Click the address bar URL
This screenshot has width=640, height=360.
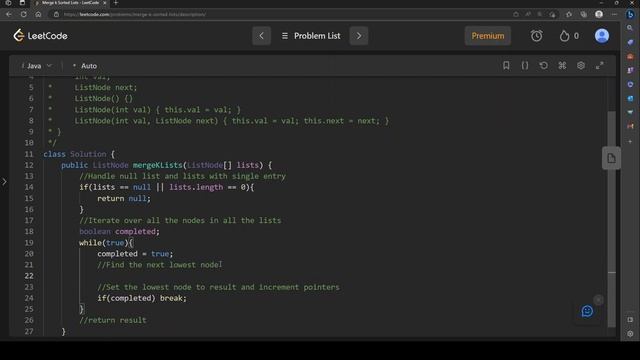click(x=135, y=14)
